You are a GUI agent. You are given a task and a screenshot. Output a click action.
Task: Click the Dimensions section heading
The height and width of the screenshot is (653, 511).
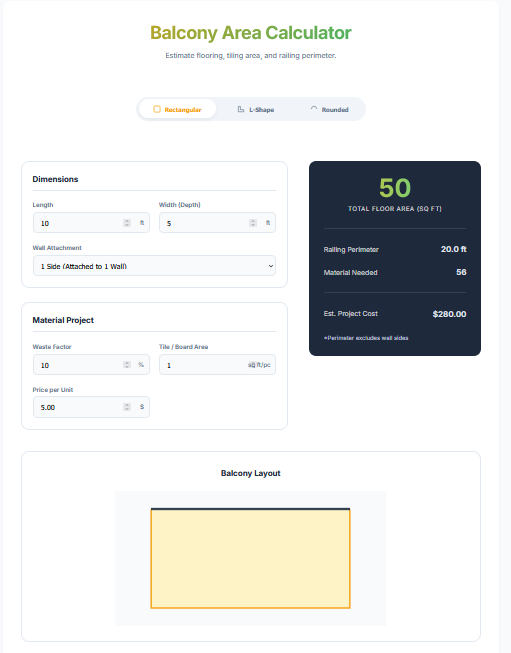(55, 179)
